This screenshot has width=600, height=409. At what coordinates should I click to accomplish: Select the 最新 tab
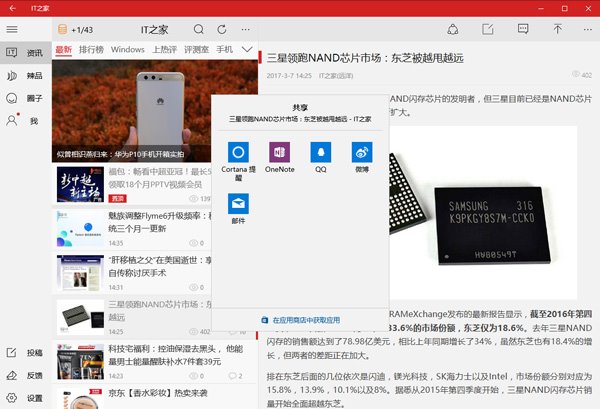click(x=64, y=50)
